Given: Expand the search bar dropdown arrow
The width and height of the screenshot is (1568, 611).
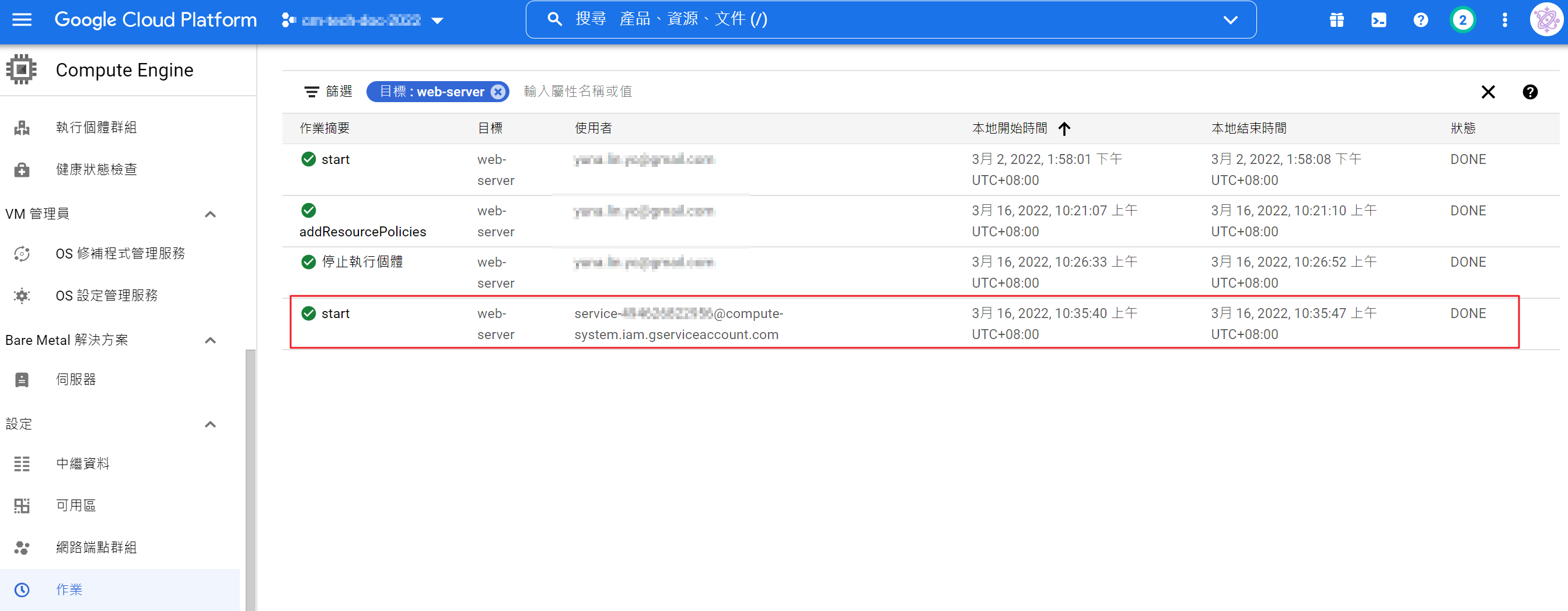Looking at the screenshot, I should (x=1230, y=20).
